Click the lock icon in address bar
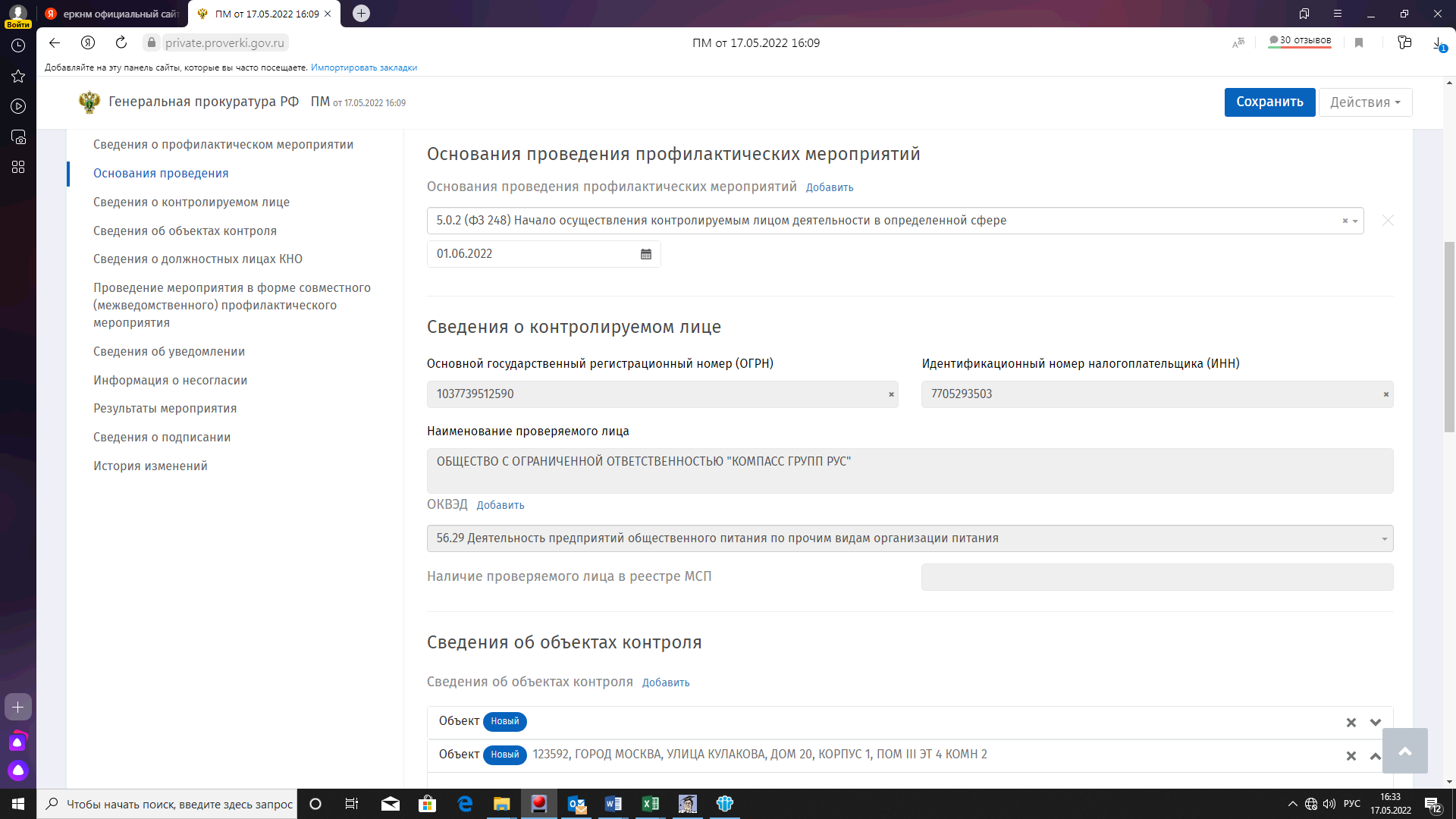 coord(152,43)
